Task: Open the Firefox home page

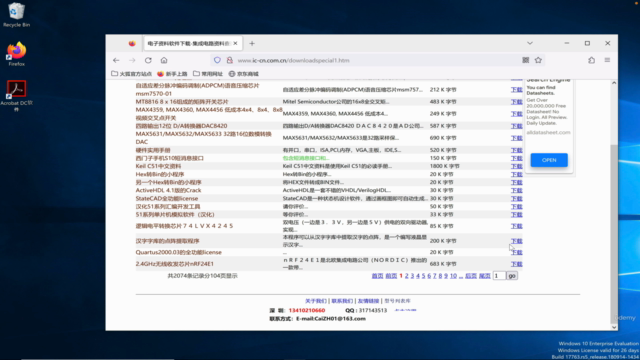Action: click(164, 60)
